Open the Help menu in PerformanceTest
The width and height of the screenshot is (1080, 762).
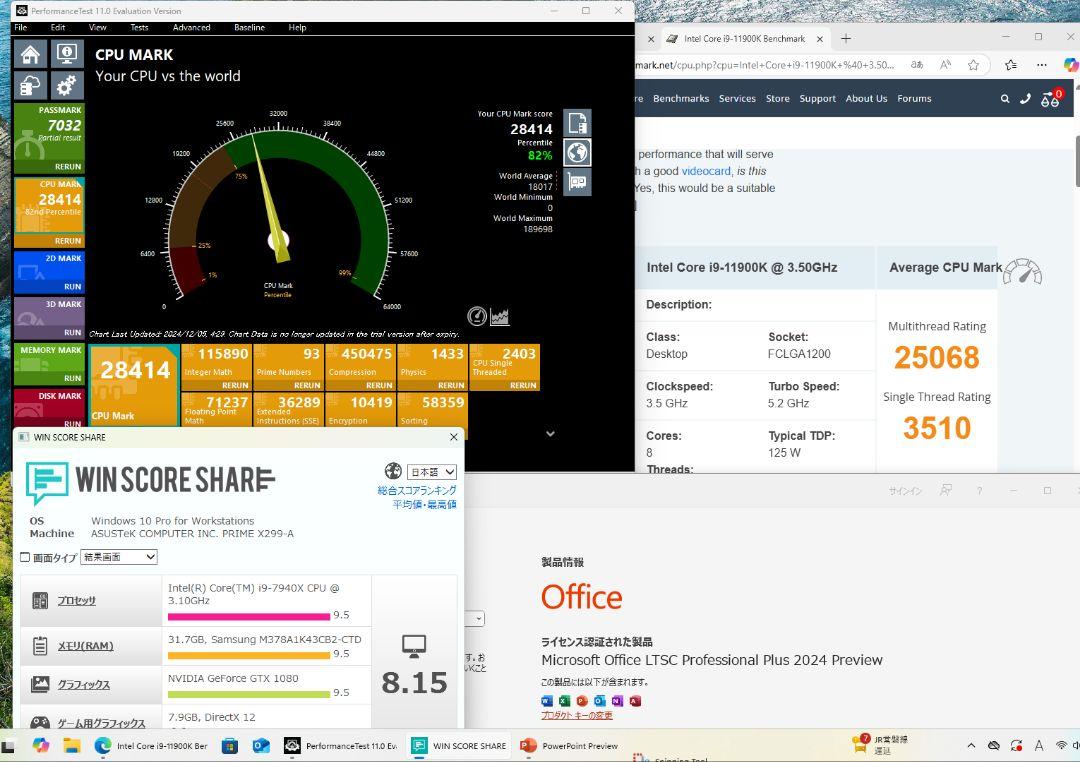[298, 28]
